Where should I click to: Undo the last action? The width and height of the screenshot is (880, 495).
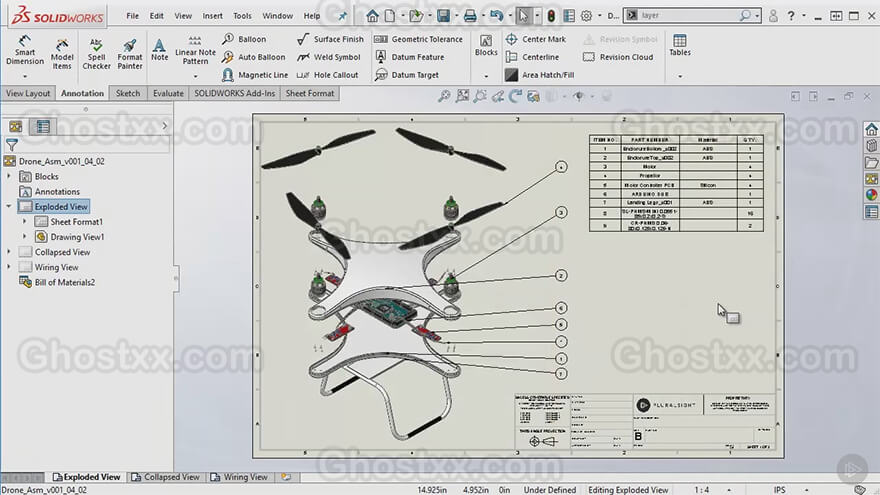click(x=496, y=16)
